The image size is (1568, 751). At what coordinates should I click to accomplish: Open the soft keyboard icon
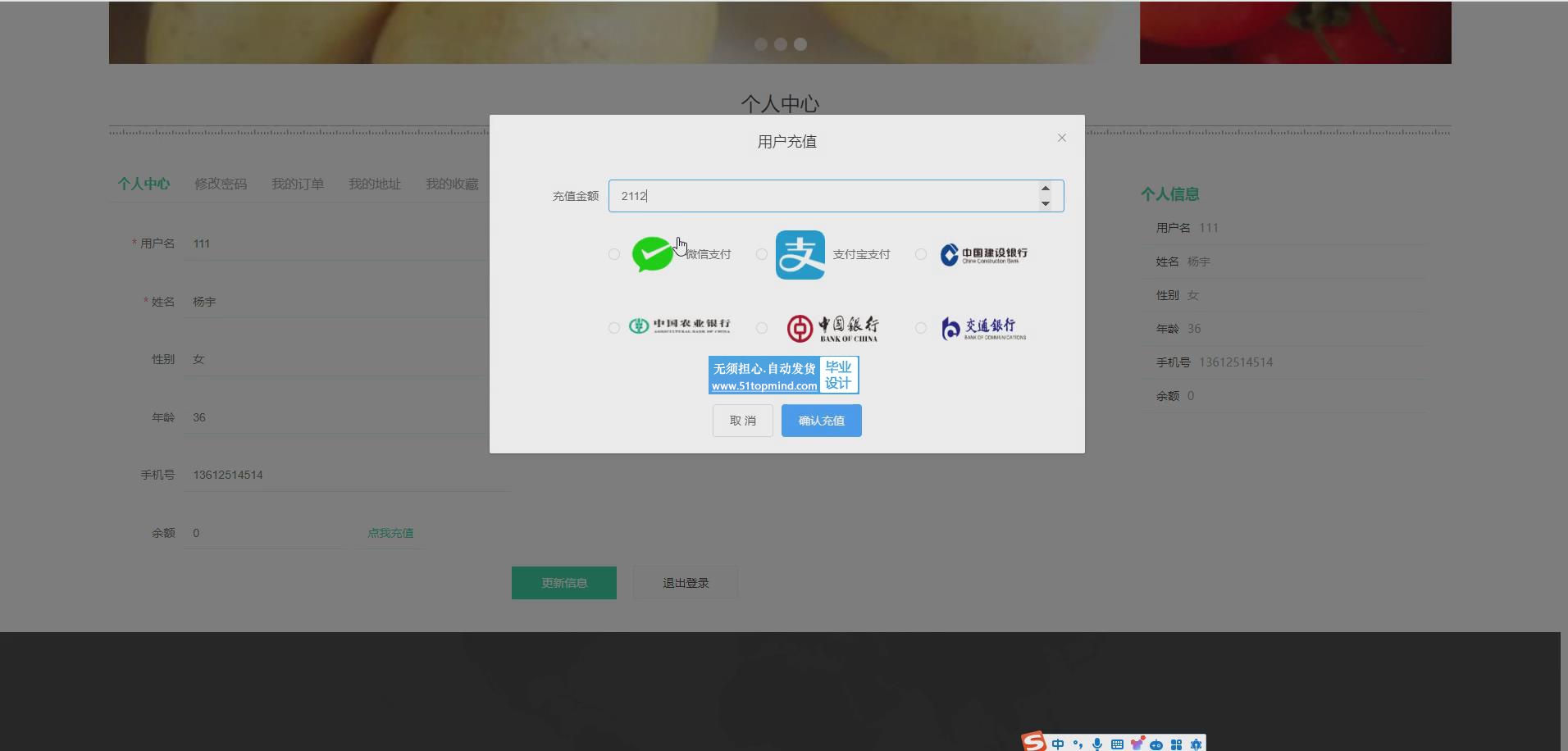pos(1117,744)
